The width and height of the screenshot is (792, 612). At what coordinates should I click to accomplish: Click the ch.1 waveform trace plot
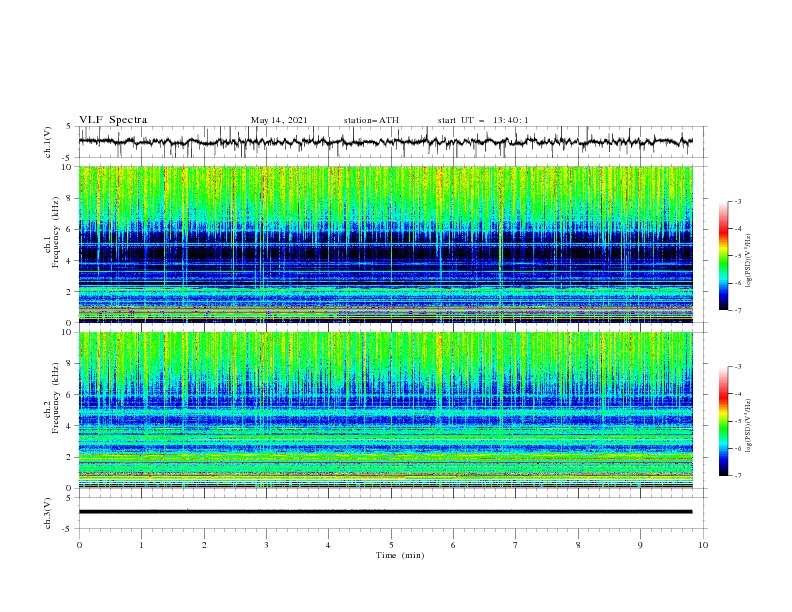click(x=385, y=142)
